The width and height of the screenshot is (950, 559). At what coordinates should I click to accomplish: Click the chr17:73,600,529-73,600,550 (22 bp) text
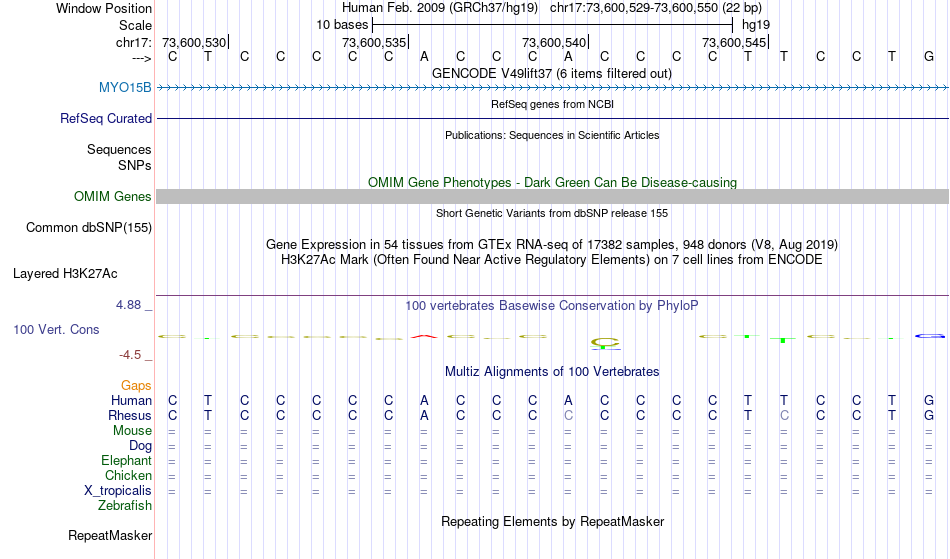pos(656,8)
